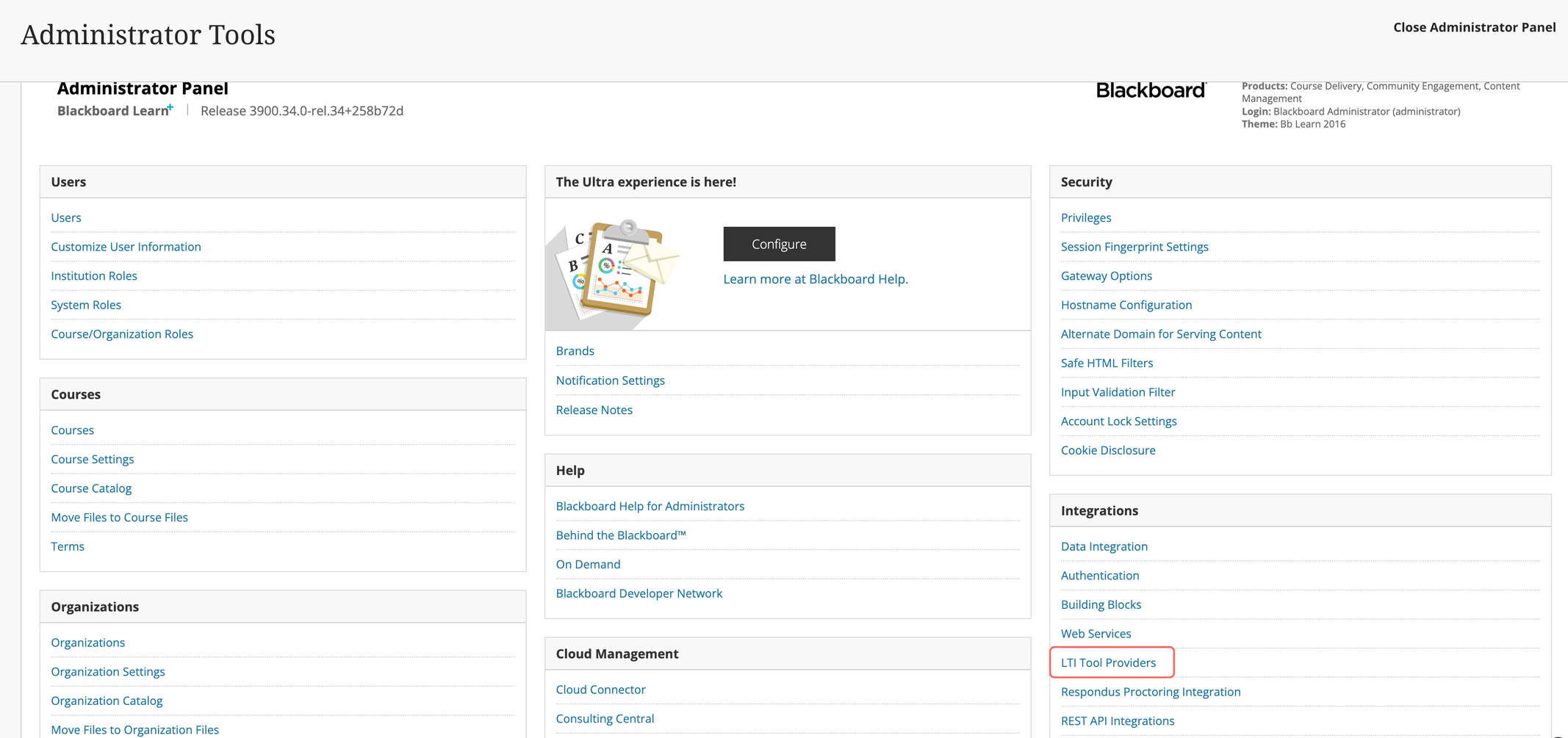Screen dimensions: 1568x738
Task: Click the Administrator Tools page title
Action: click(148, 35)
